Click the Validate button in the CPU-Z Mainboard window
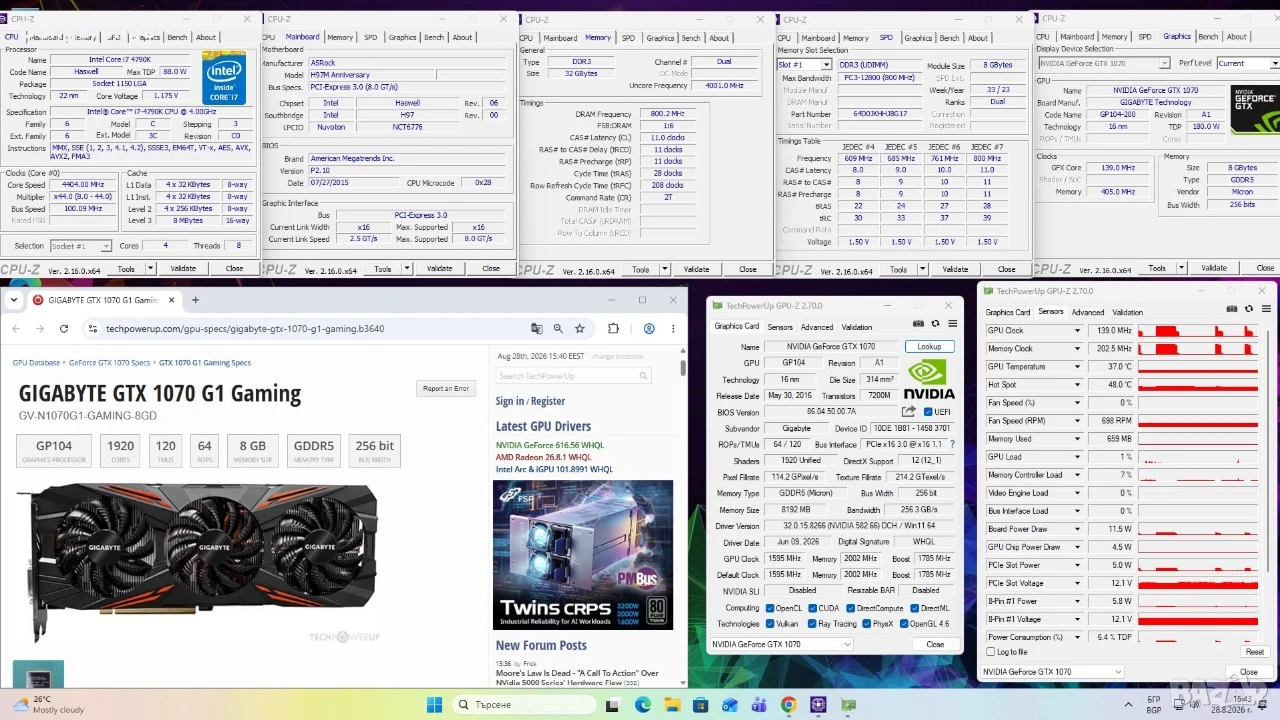The image size is (1280, 720). 440,268
